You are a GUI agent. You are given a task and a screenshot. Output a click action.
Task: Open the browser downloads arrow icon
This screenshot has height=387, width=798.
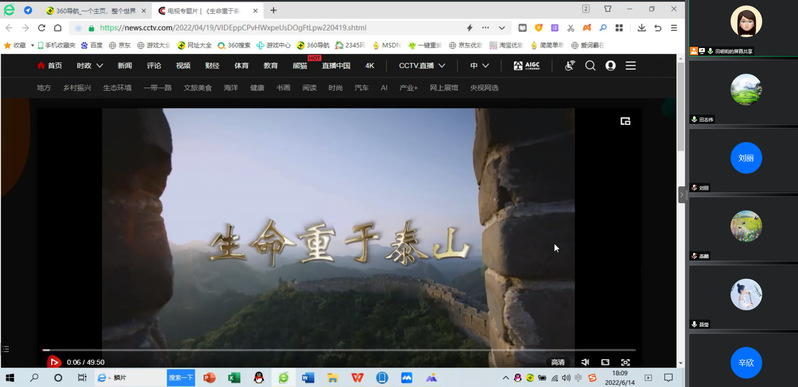pos(641,28)
